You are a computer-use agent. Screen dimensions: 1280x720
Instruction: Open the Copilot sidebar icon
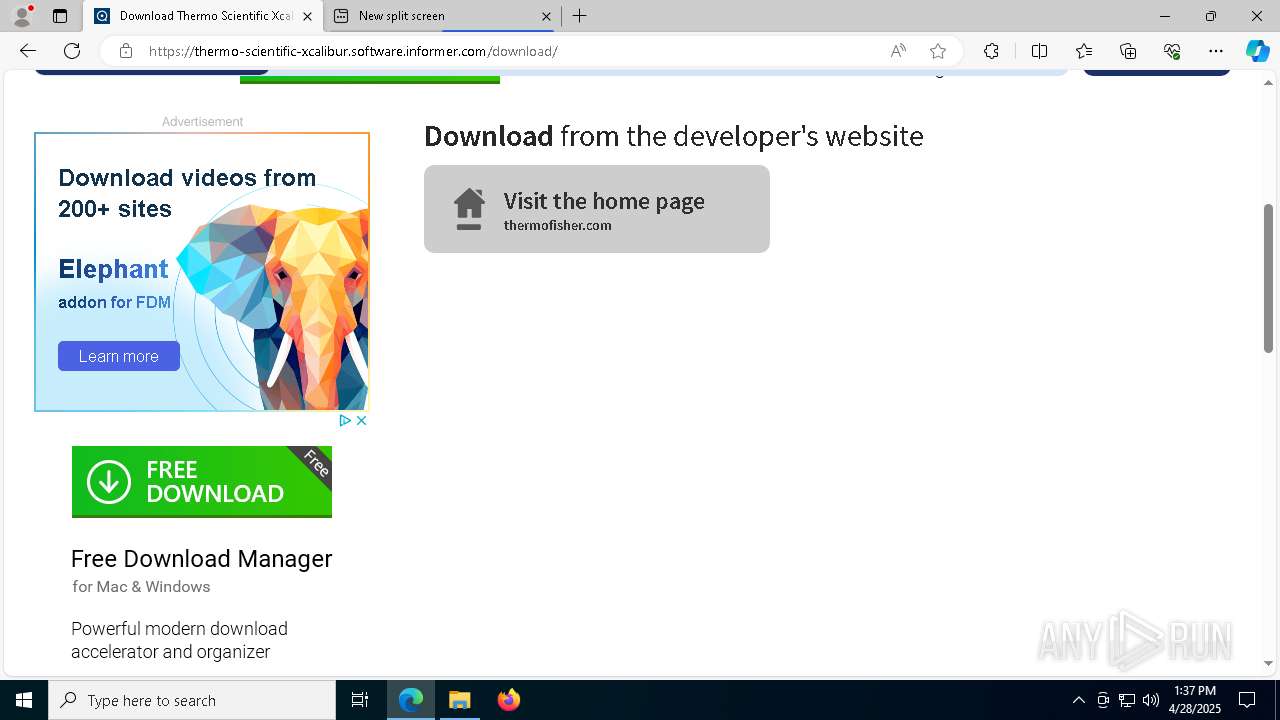click(1258, 51)
